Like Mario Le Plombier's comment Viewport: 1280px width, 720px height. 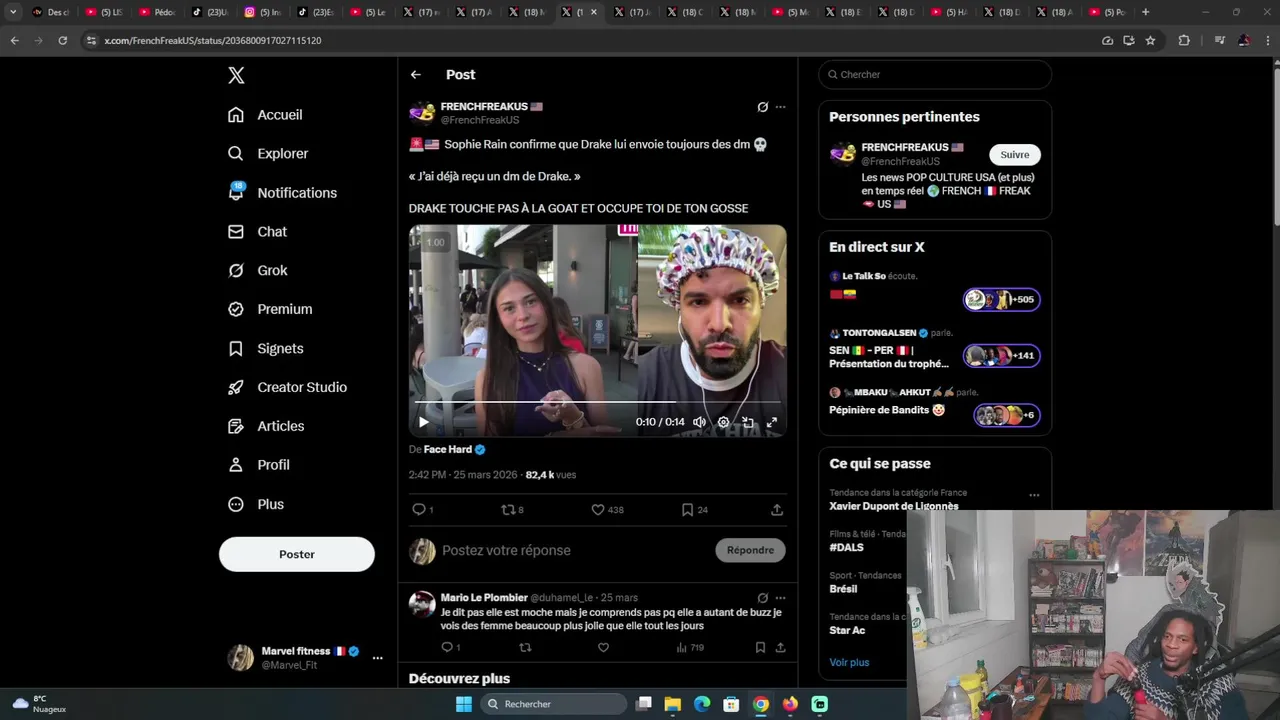(x=603, y=648)
